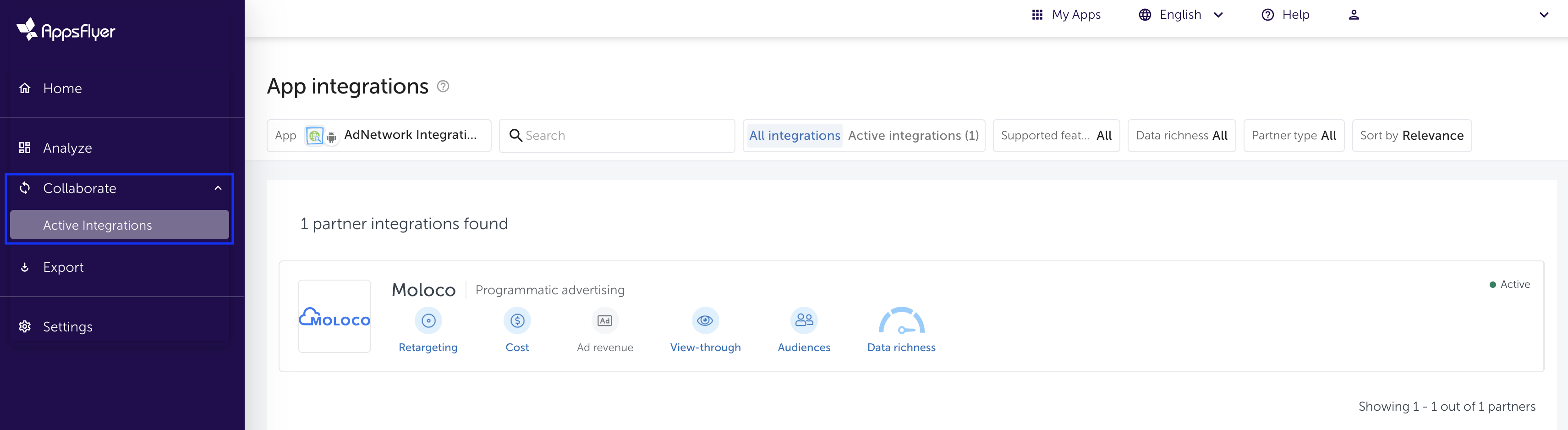Select the Retargeting icon for Moloco

pos(428,320)
